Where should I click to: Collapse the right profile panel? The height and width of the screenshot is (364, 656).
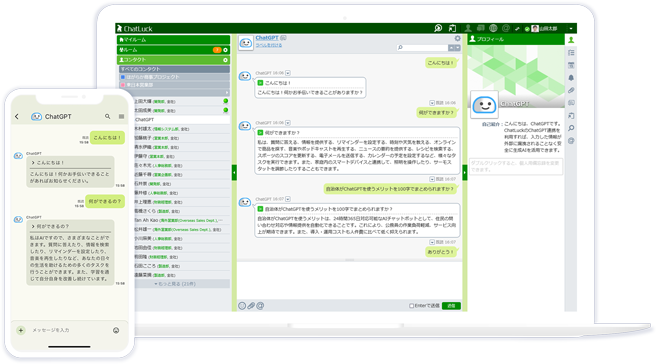(x=465, y=172)
